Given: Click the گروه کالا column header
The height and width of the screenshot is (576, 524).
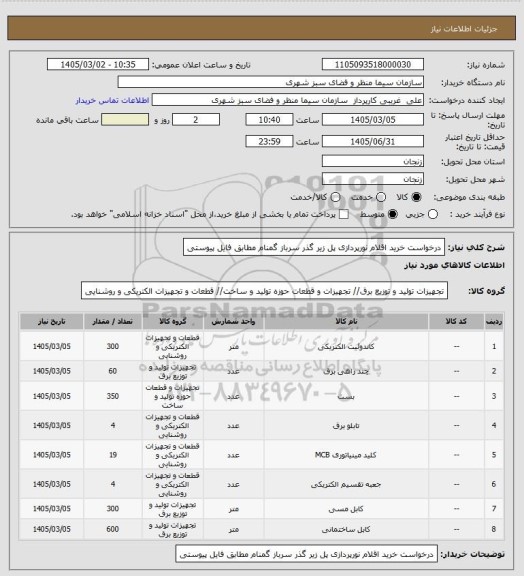Looking at the screenshot, I should coord(173,322).
